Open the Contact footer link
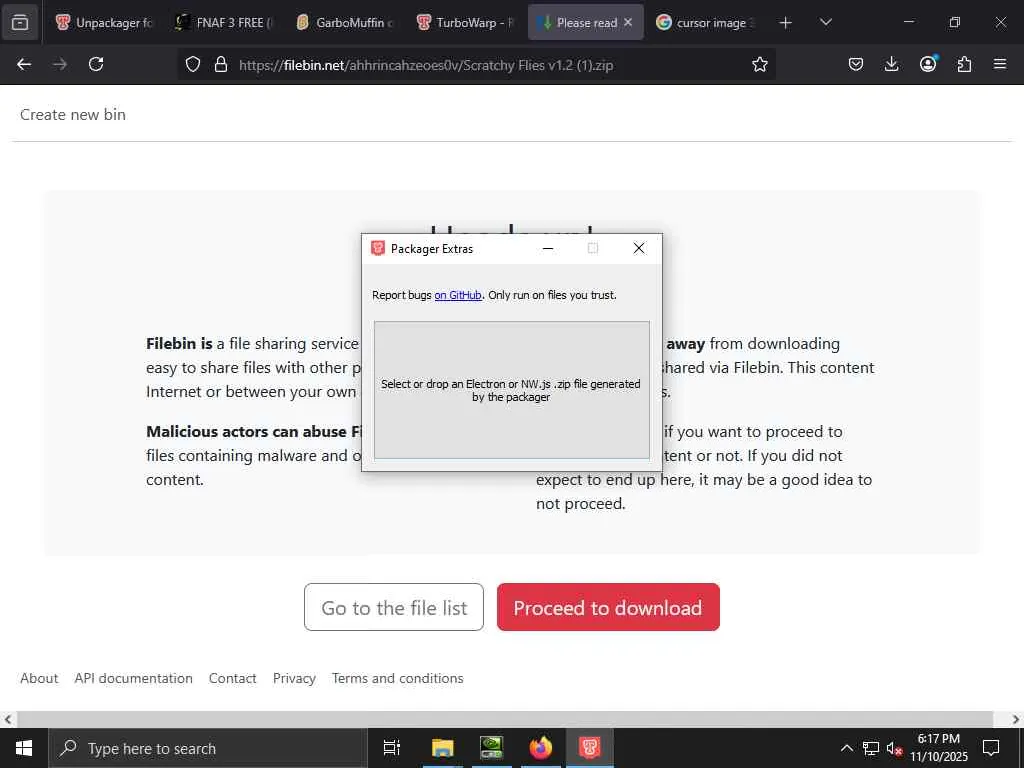This screenshot has height=768, width=1024. pyautogui.click(x=232, y=678)
